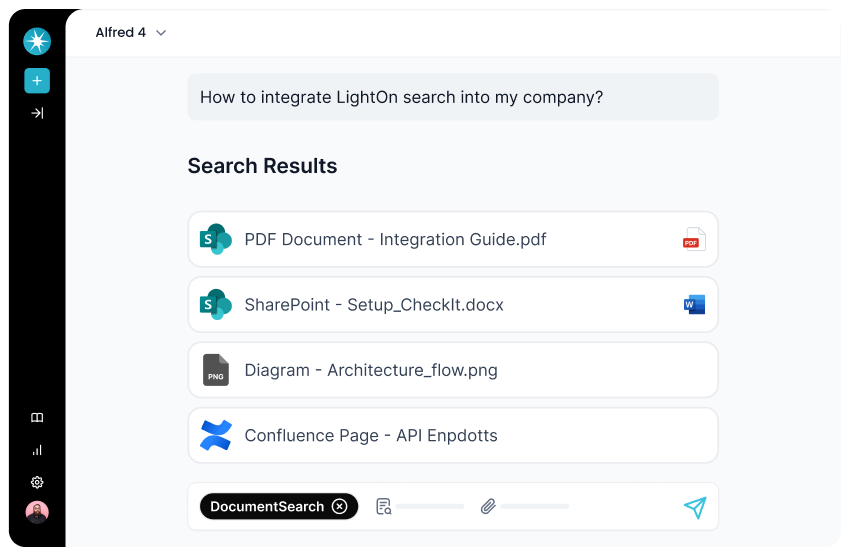Image resolution: width=850 pixels, height=556 pixels.
Task: Open Confluence Page - API Enpdotts result
Action: [x=453, y=435]
